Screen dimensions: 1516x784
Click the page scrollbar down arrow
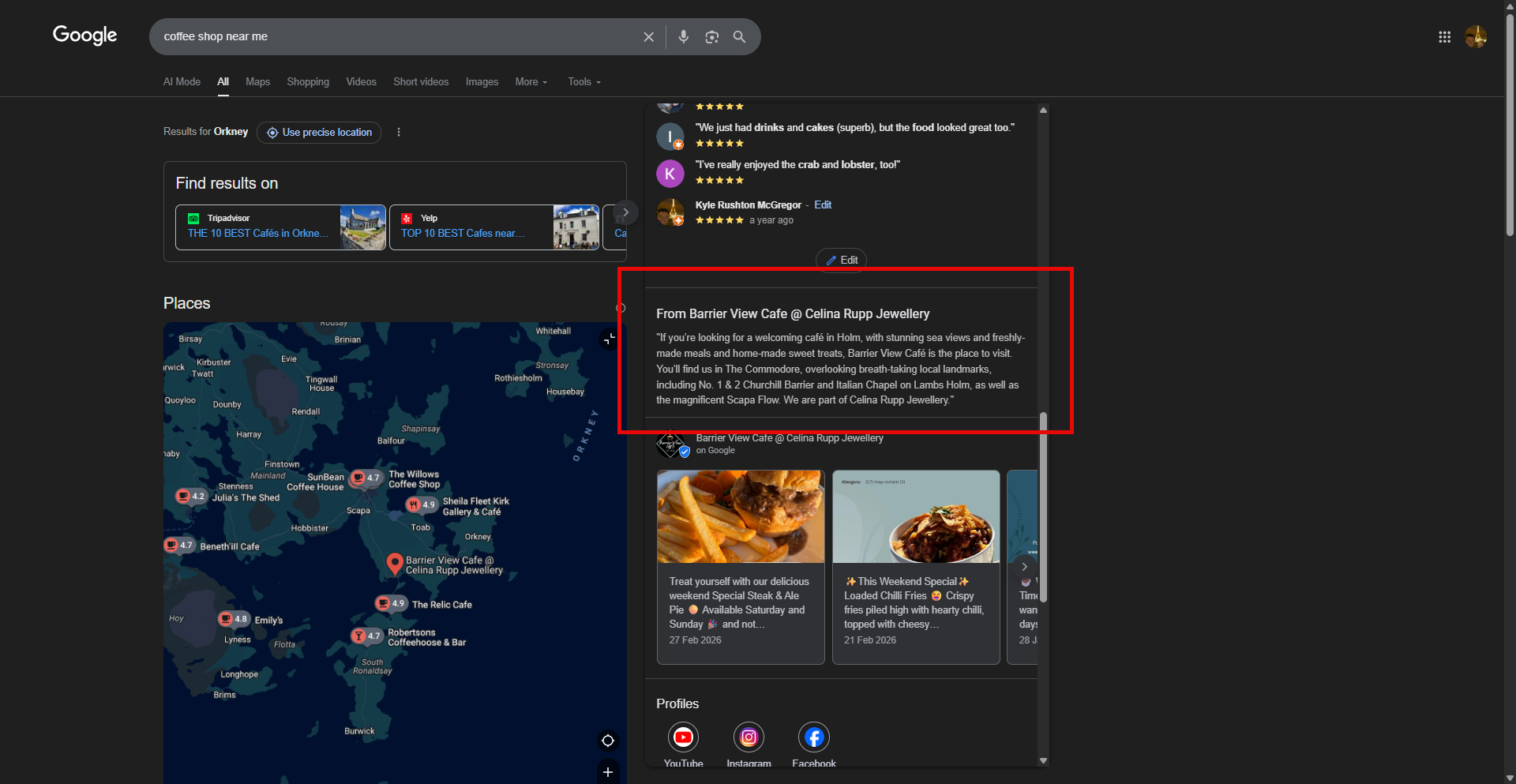click(x=1510, y=778)
